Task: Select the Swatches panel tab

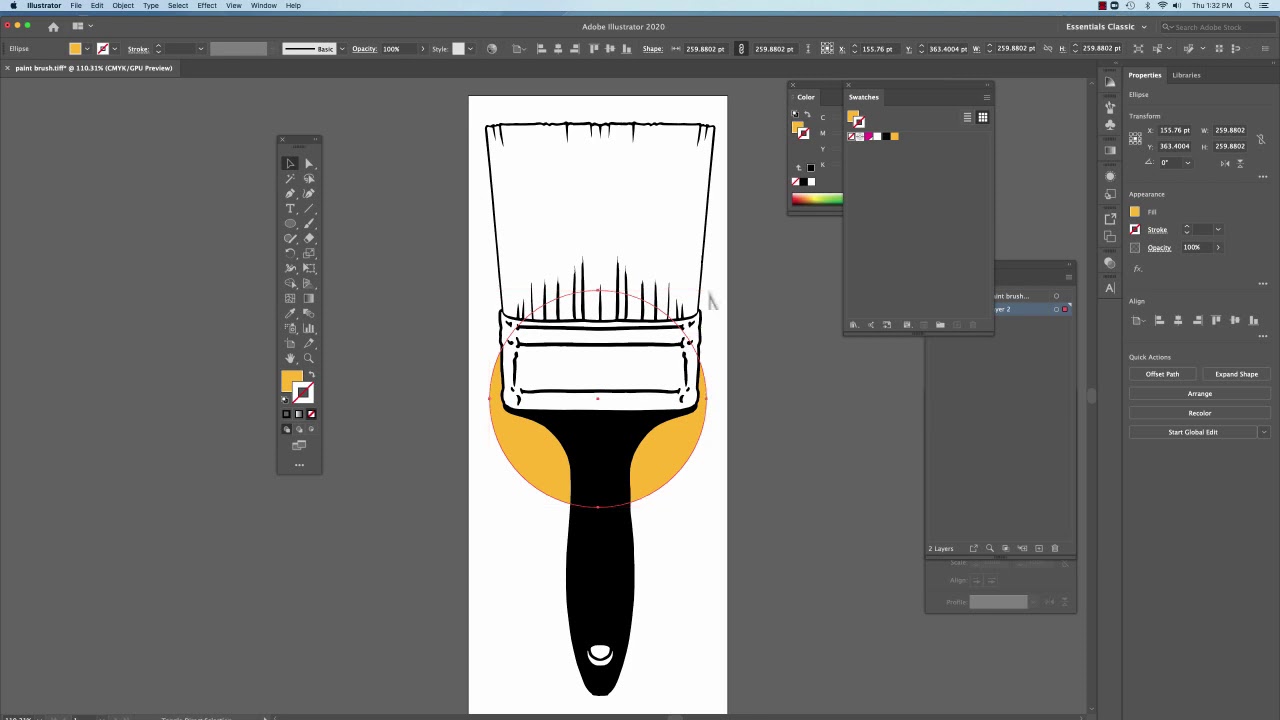Action: pyautogui.click(x=864, y=97)
